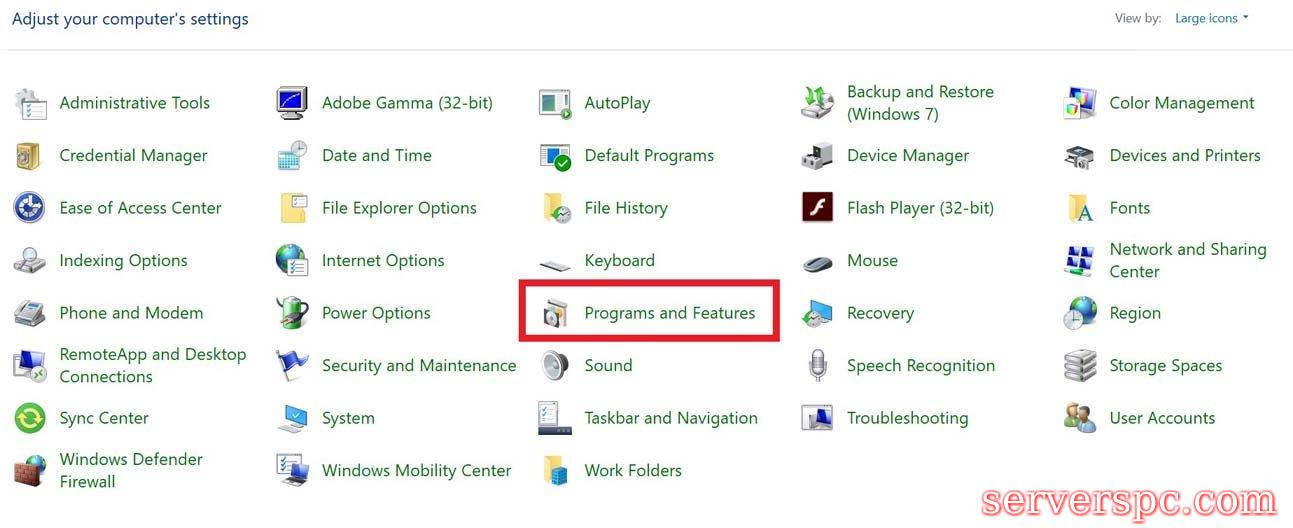1293x528 pixels.
Task: Open the Taskbar and Navigation link
Action: (670, 418)
